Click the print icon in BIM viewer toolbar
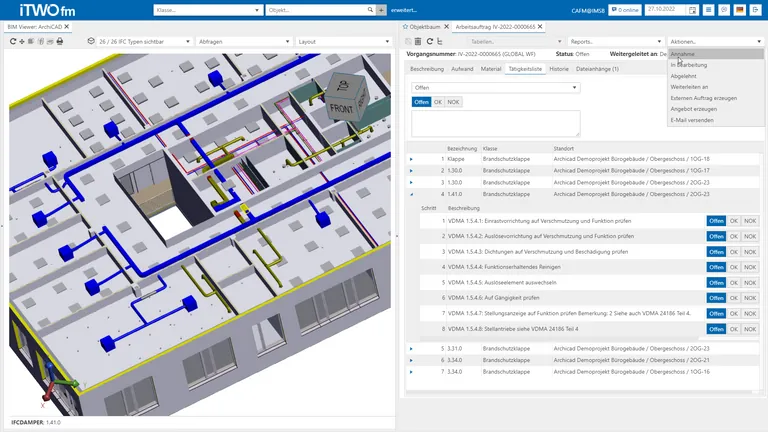 60,42
